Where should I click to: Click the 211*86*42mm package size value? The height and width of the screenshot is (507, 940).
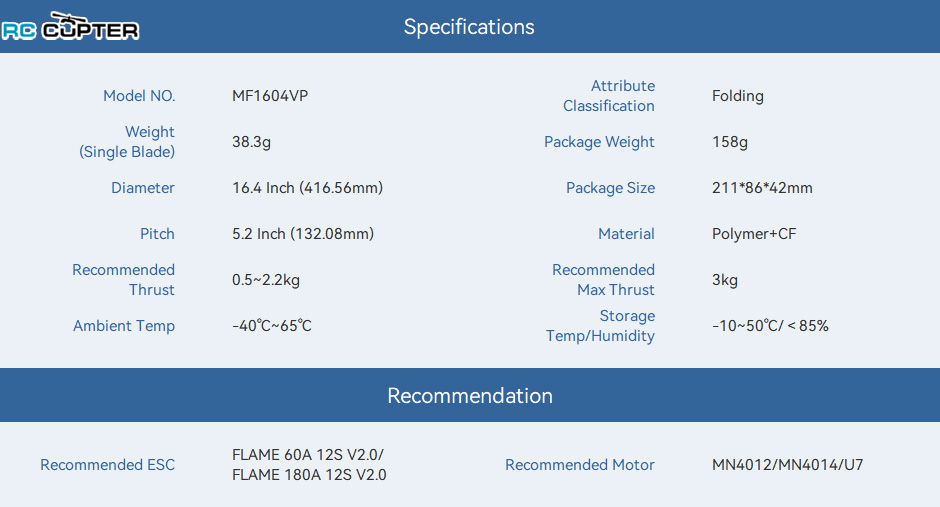(762, 188)
